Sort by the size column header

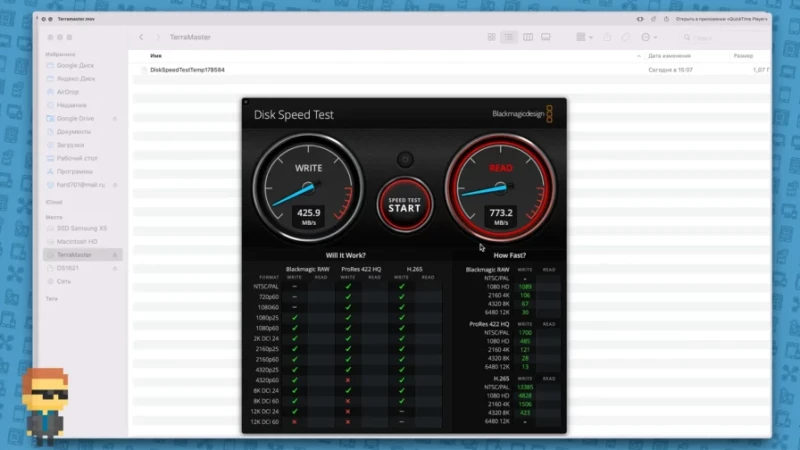[743, 56]
